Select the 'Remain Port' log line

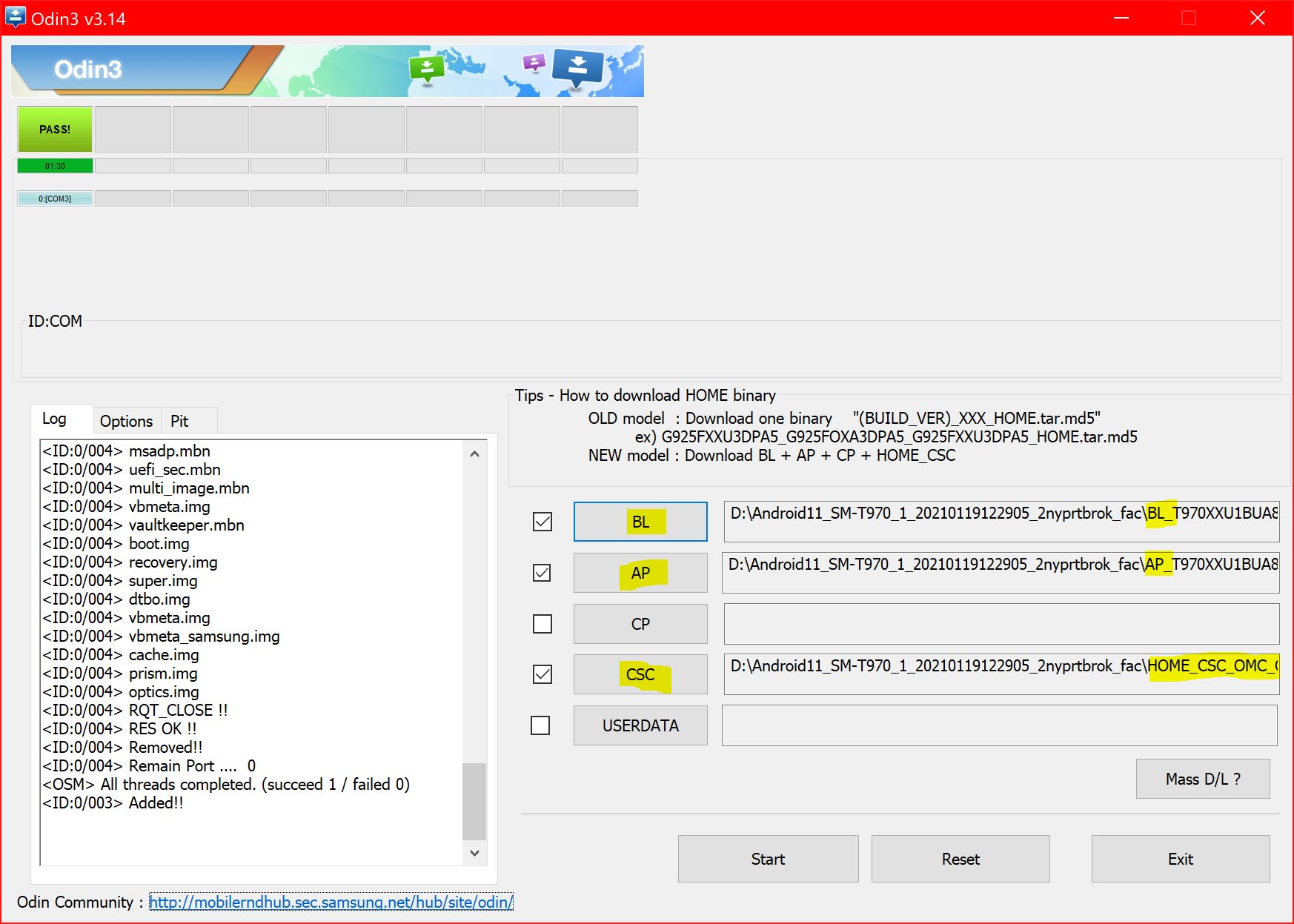[x=149, y=765]
